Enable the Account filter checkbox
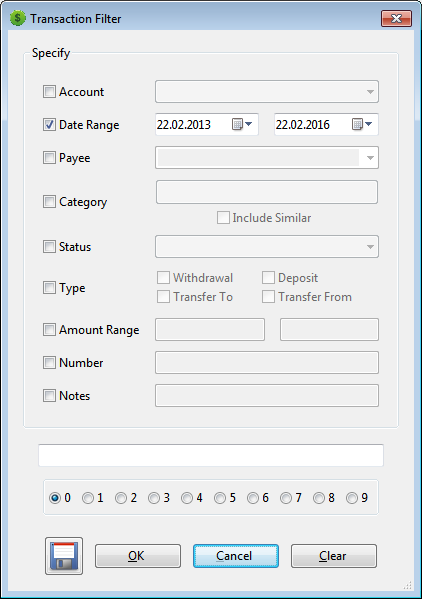 (49, 92)
